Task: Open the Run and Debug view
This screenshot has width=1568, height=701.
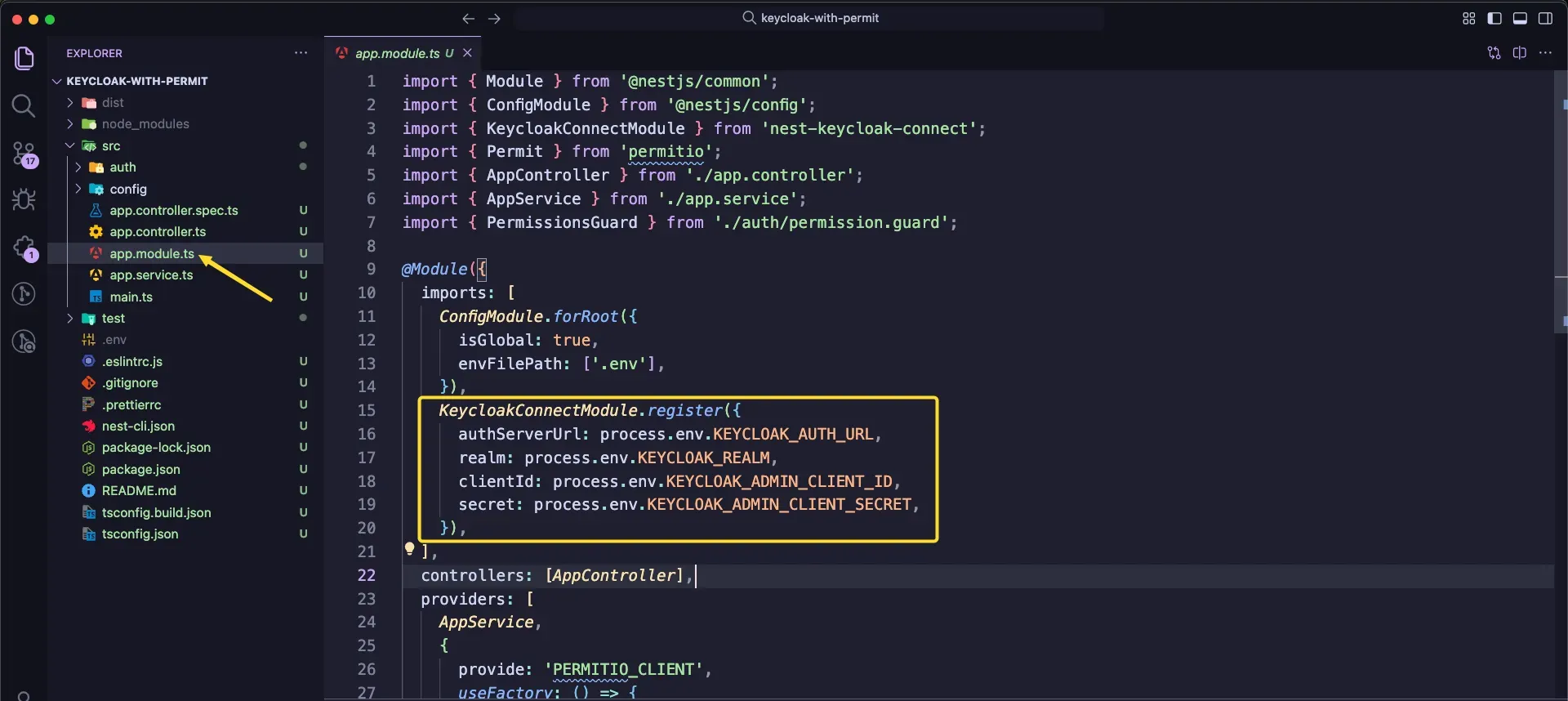Action: [x=24, y=199]
